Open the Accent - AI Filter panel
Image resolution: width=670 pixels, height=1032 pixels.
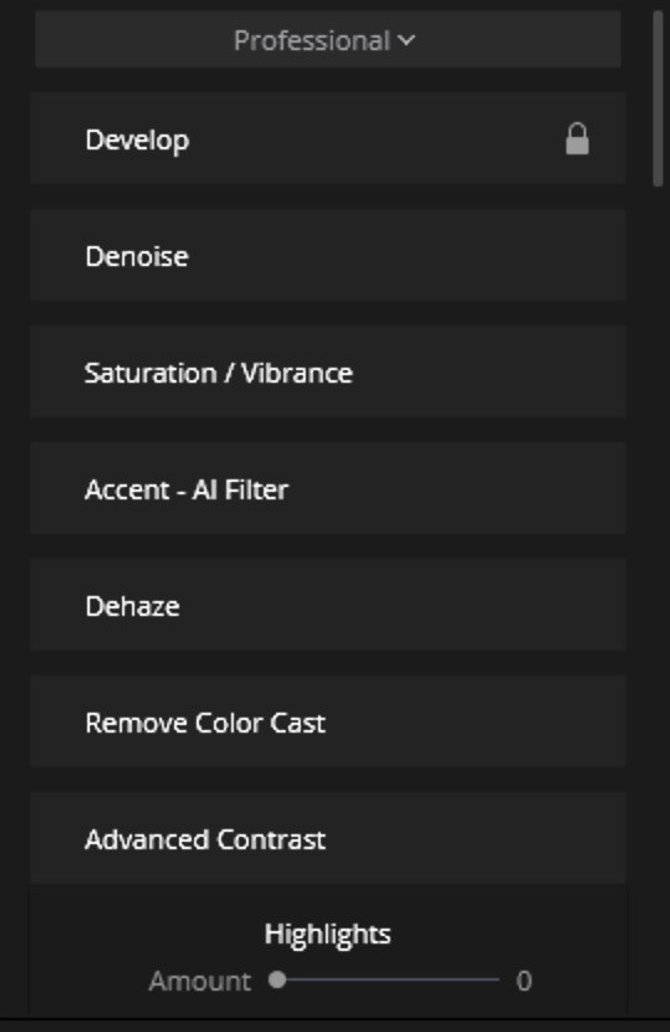click(328, 488)
